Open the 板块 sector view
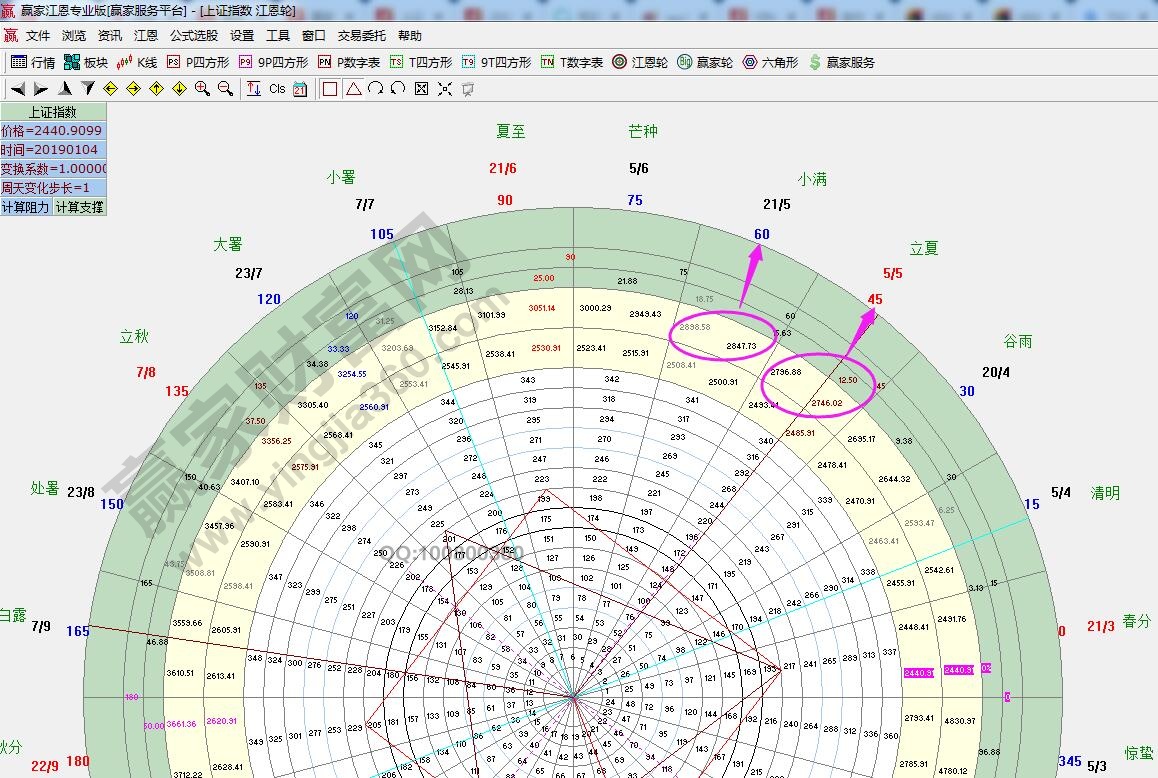 tap(85, 62)
